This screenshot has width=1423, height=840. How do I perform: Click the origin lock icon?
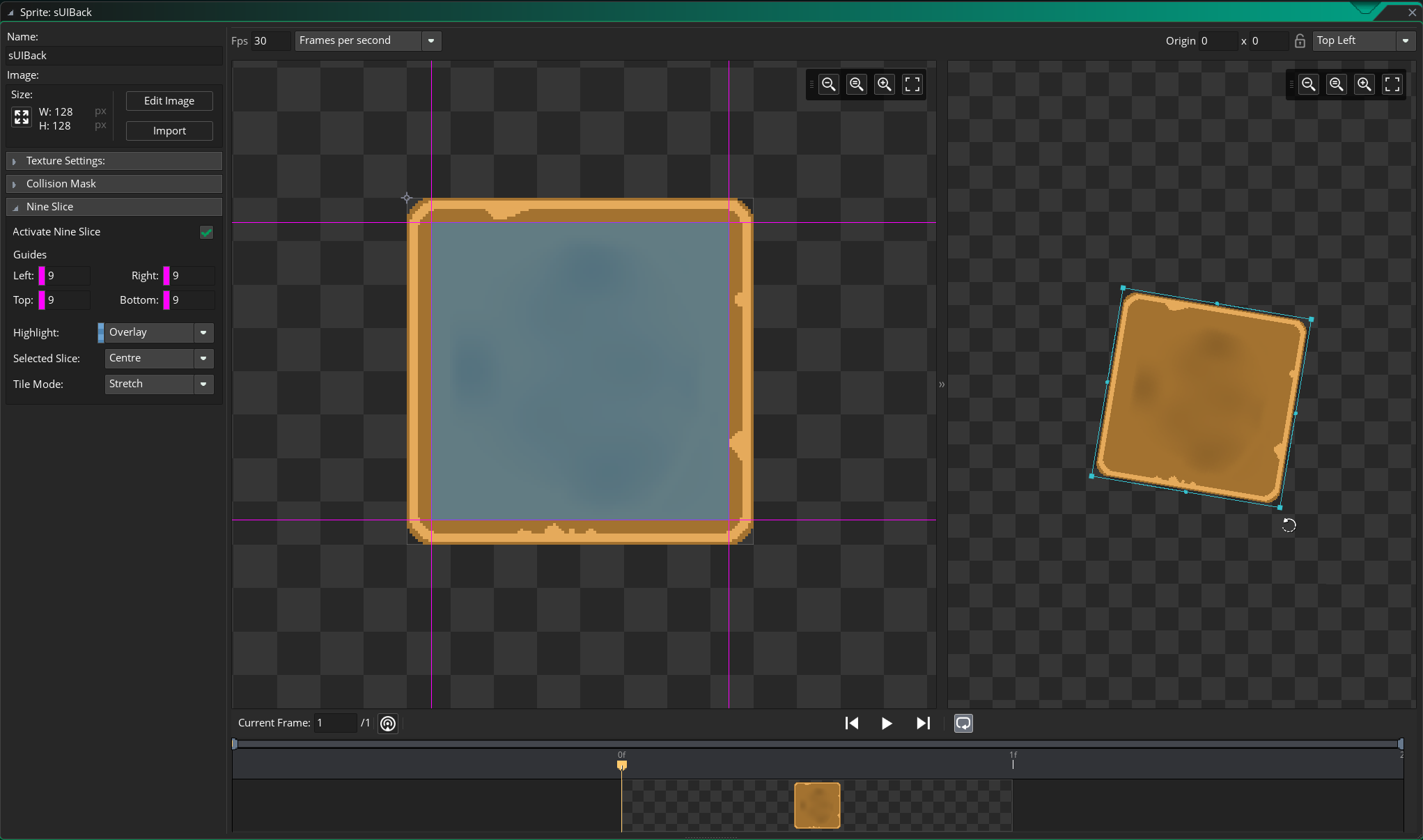pyautogui.click(x=1300, y=40)
